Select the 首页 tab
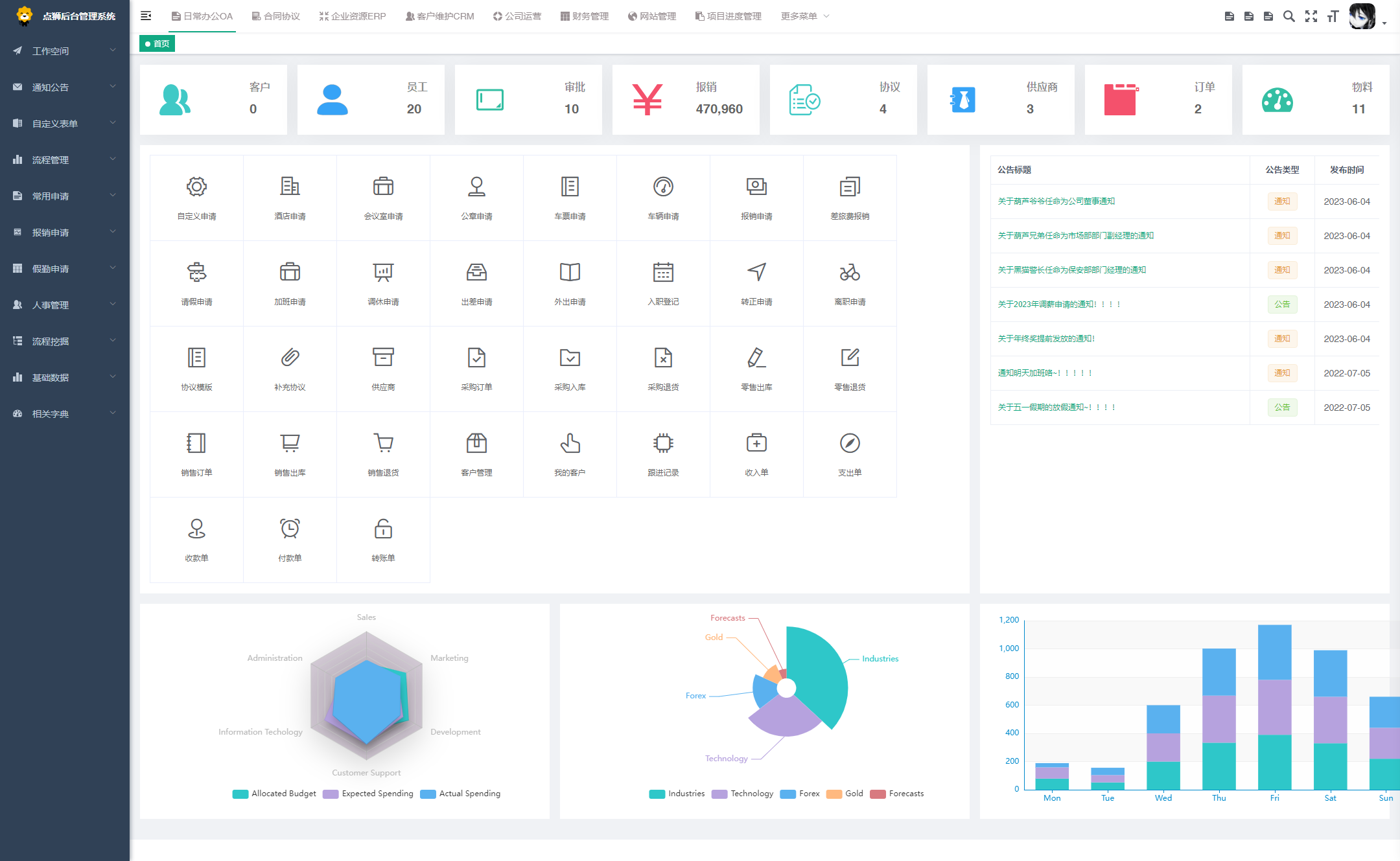The width and height of the screenshot is (1400, 861). pyautogui.click(x=157, y=43)
